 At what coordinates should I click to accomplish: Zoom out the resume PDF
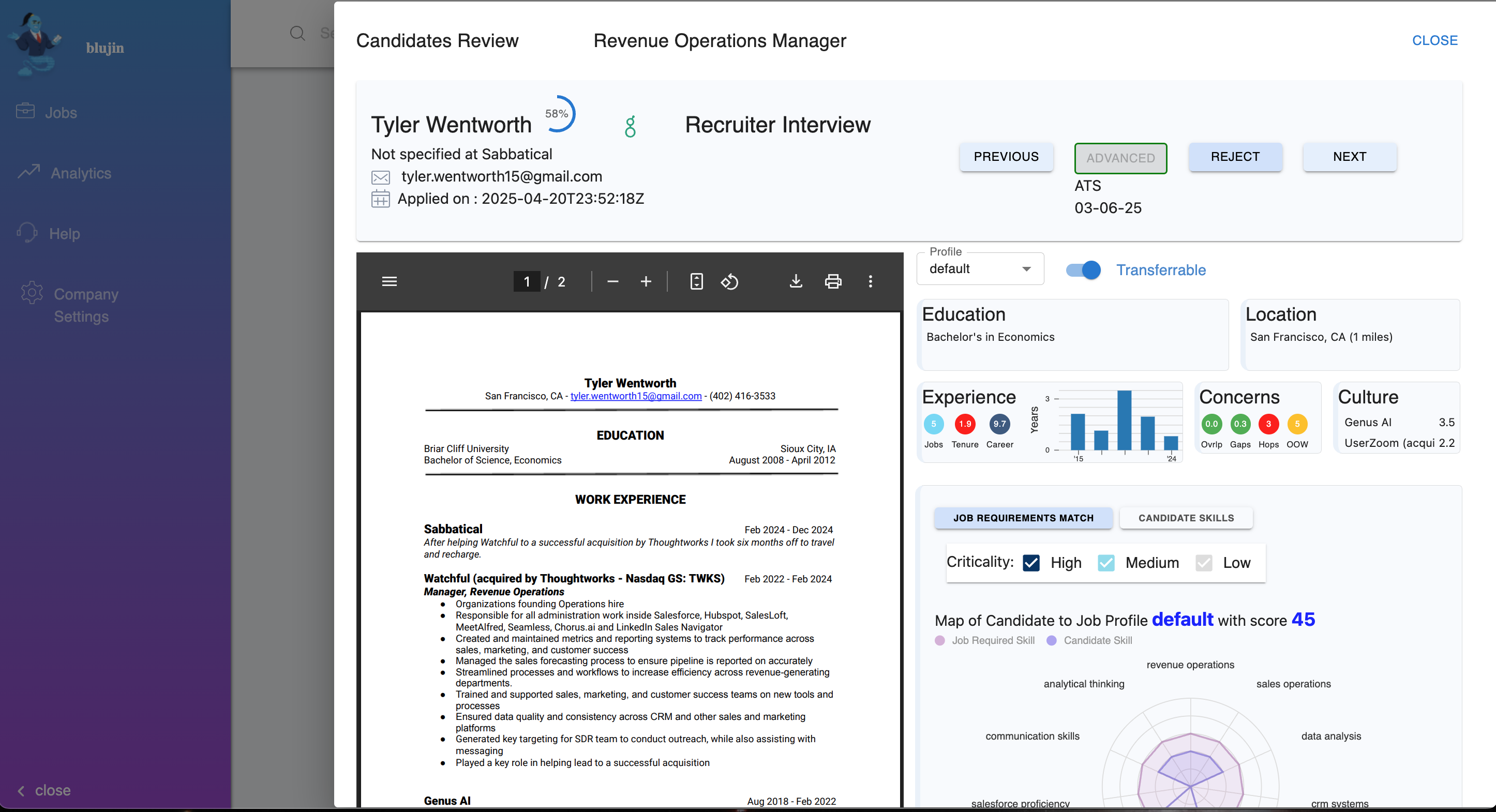pyautogui.click(x=612, y=282)
